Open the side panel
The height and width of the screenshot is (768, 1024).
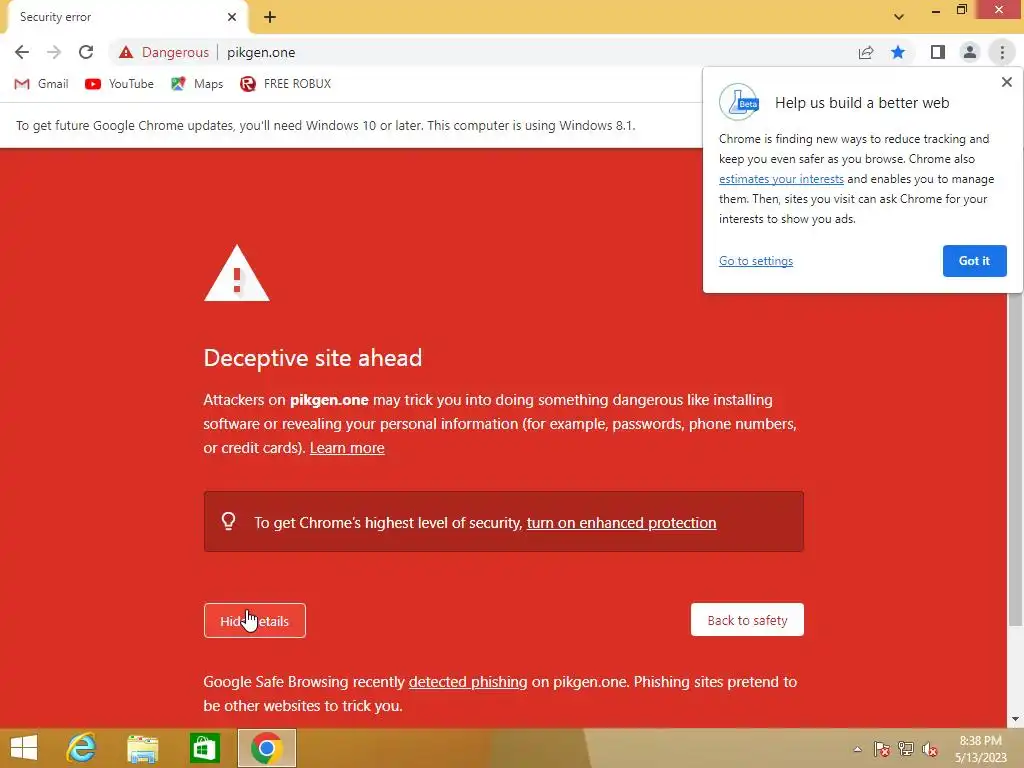(938, 52)
